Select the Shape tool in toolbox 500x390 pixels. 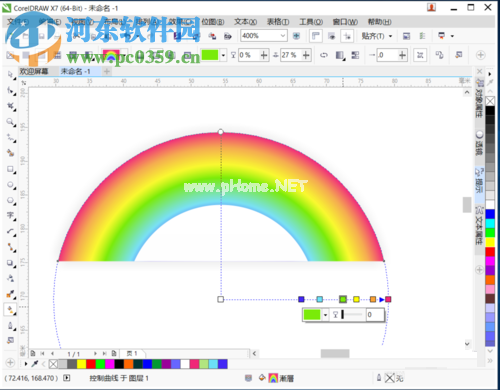click(x=11, y=90)
